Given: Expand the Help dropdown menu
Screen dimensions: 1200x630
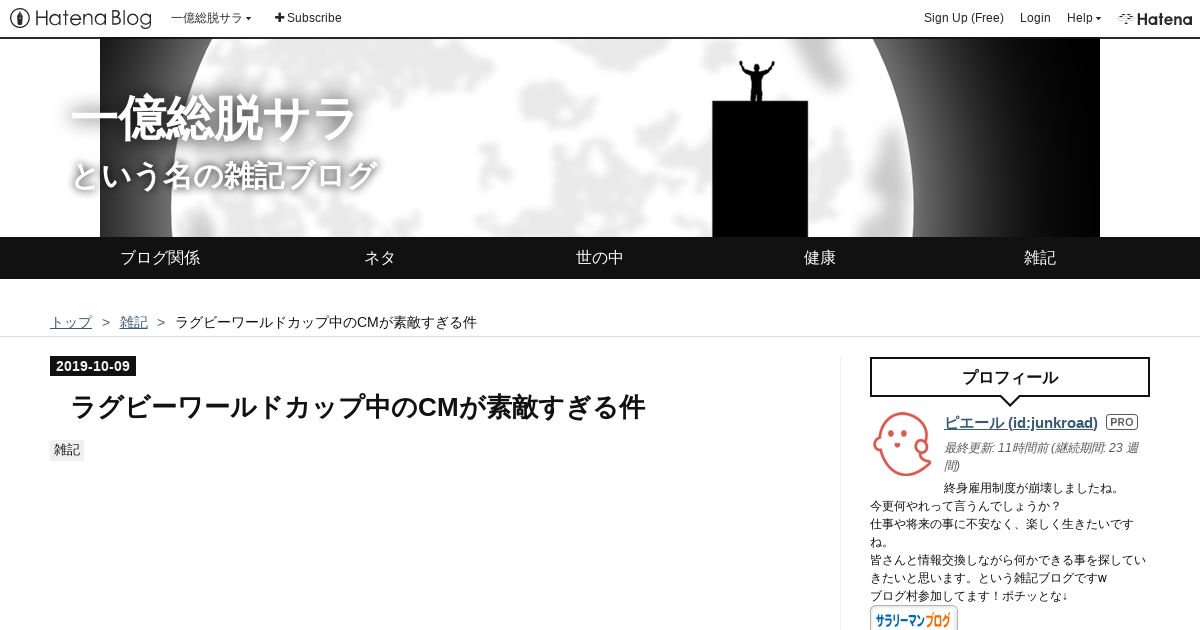Looking at the screenshot, I should point(1084,18).
